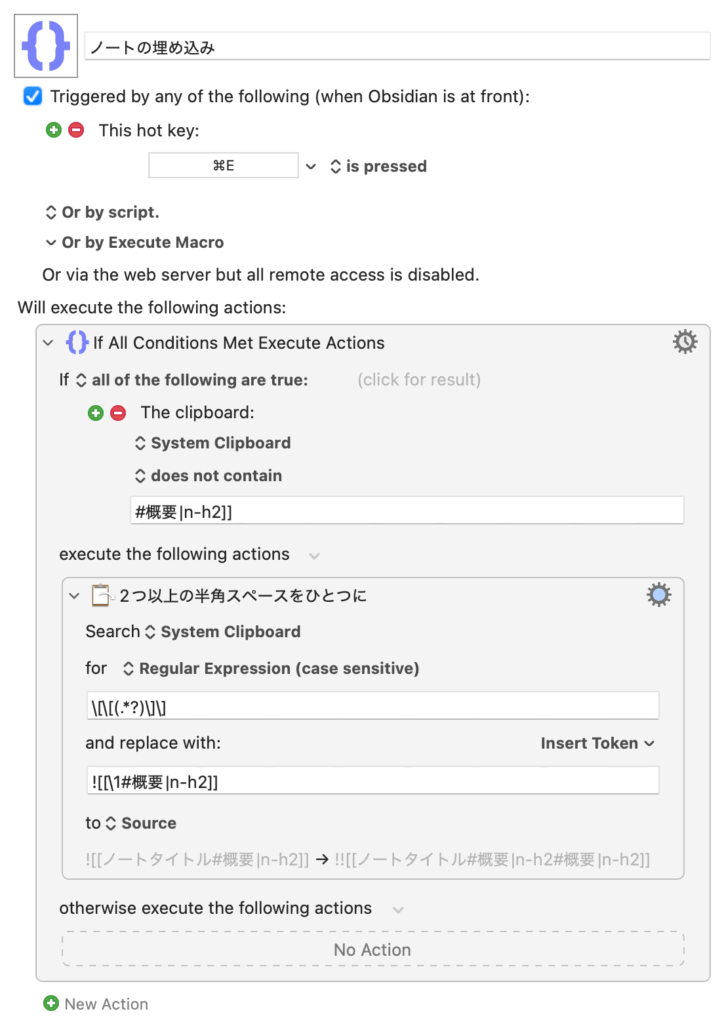Open gear menu of search-replace action
This screenshot has height=1024, width=724.
659,595
